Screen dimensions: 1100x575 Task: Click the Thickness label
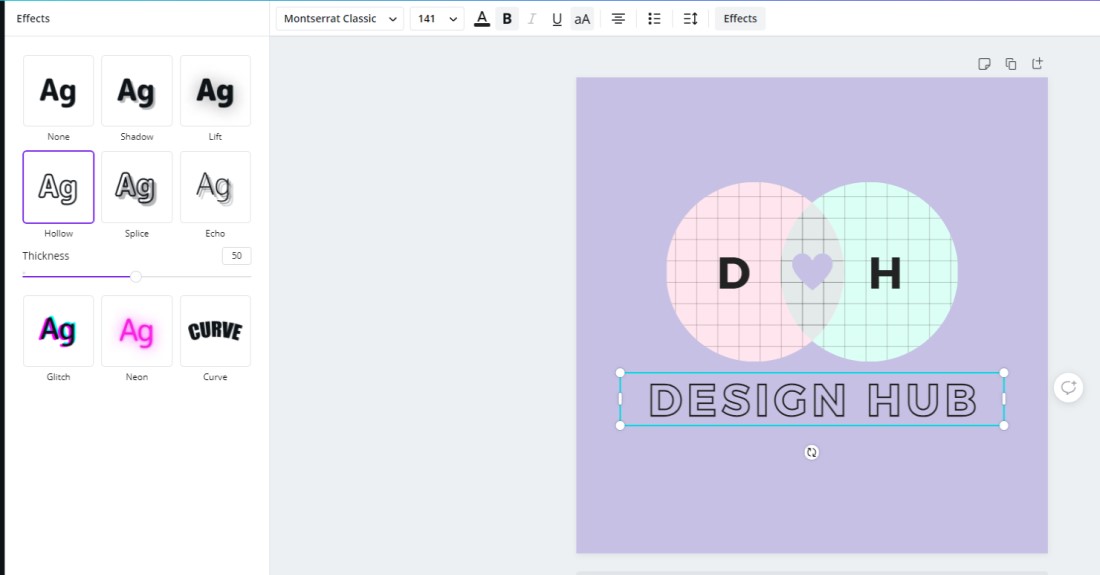46,256
